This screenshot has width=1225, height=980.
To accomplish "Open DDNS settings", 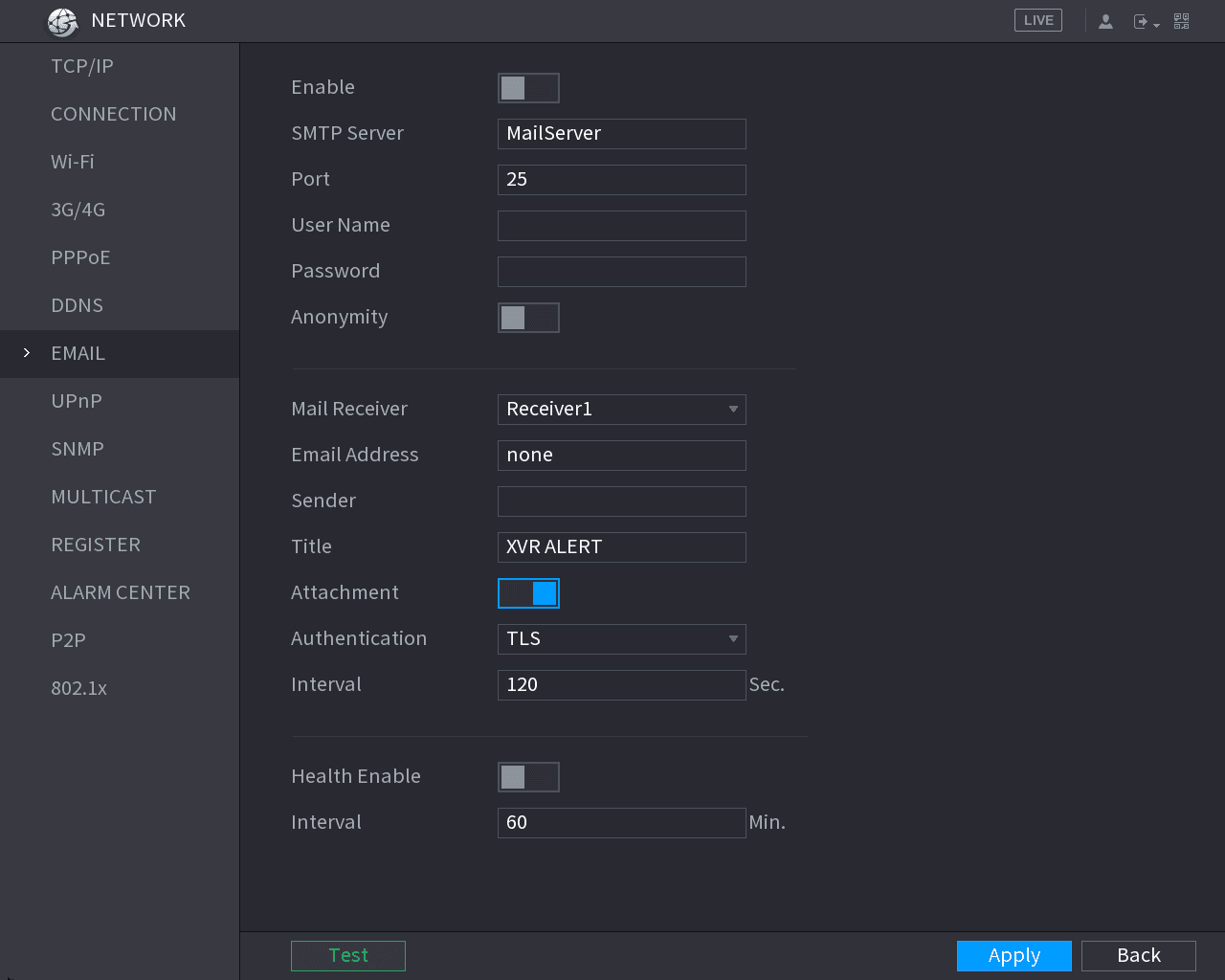I will point(120,305).
